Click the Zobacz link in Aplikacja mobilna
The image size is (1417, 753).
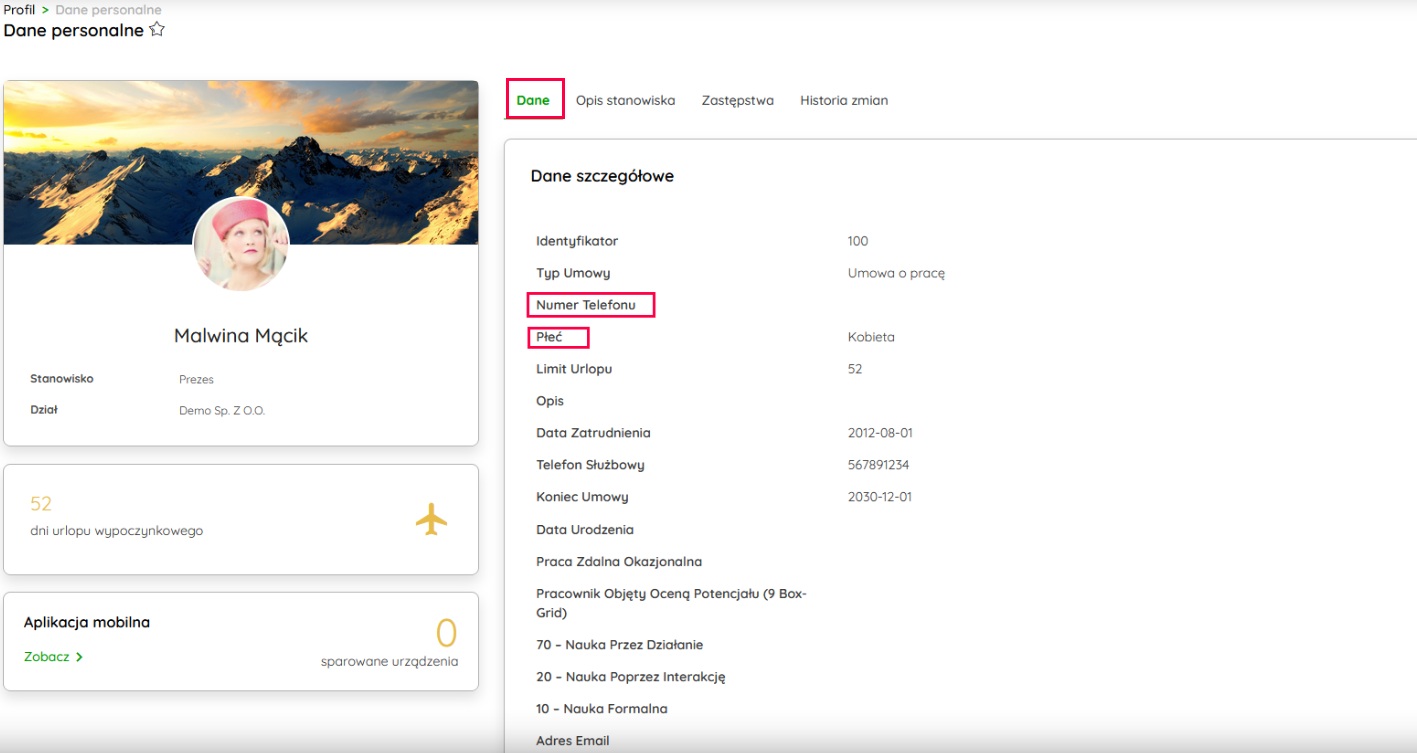pyautogui.click(x=47, y=657)
